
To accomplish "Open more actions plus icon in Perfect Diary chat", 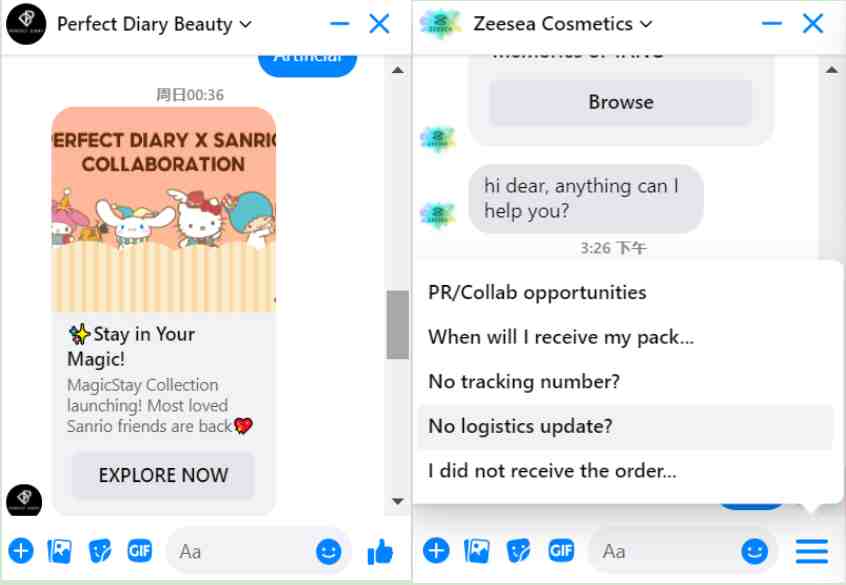I will [x=21, y=551].
